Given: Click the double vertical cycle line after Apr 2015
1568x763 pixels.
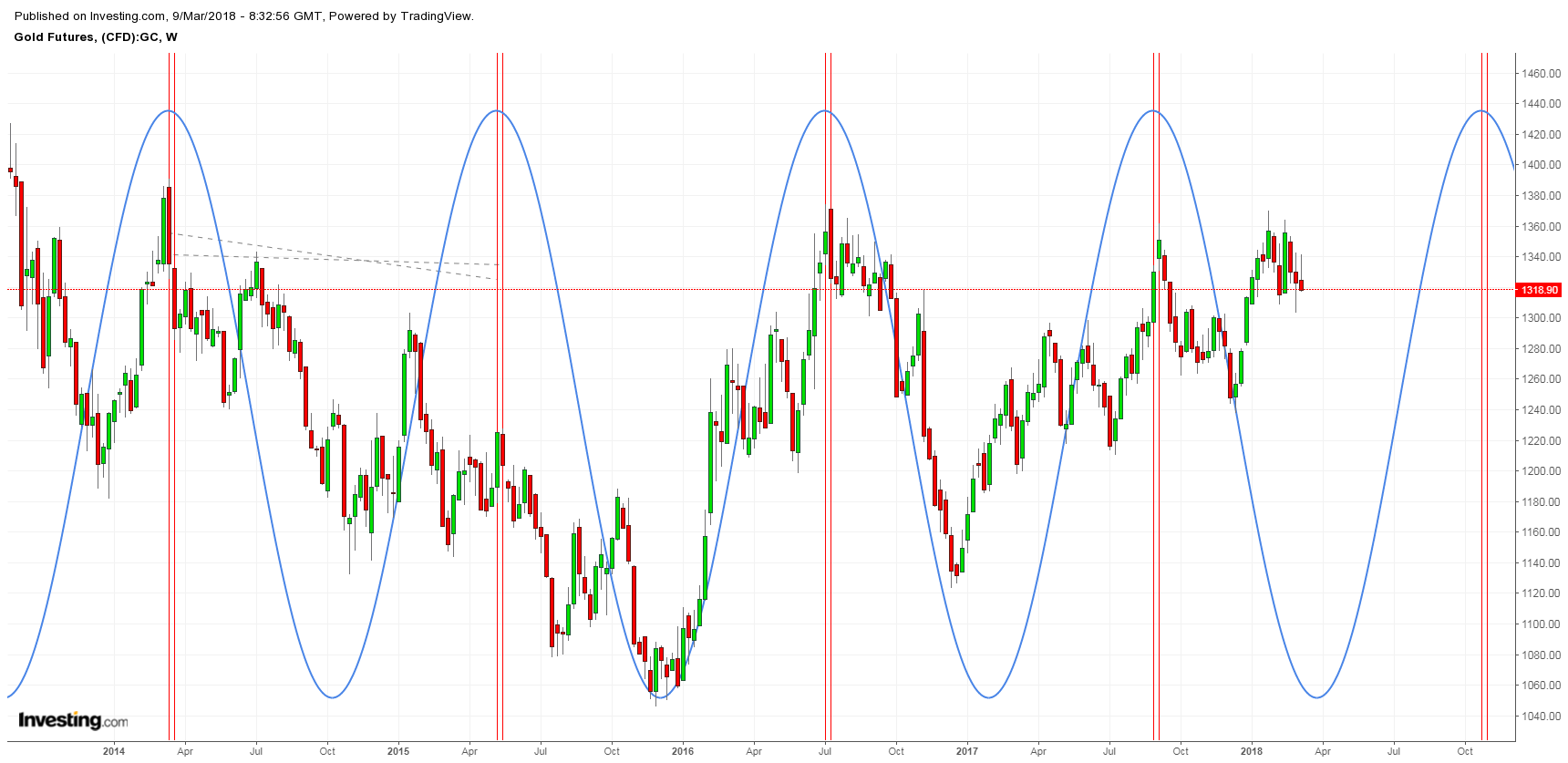Looking at the screenshot, I should [500, 397].
